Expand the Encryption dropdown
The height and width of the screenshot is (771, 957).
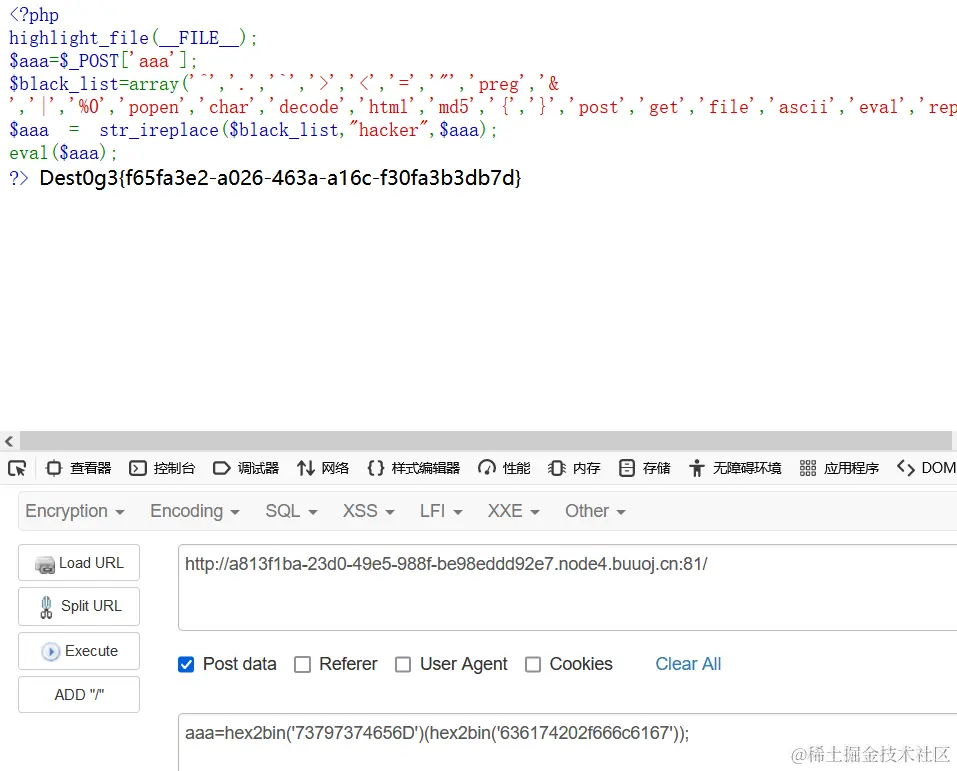coord(74,511)
